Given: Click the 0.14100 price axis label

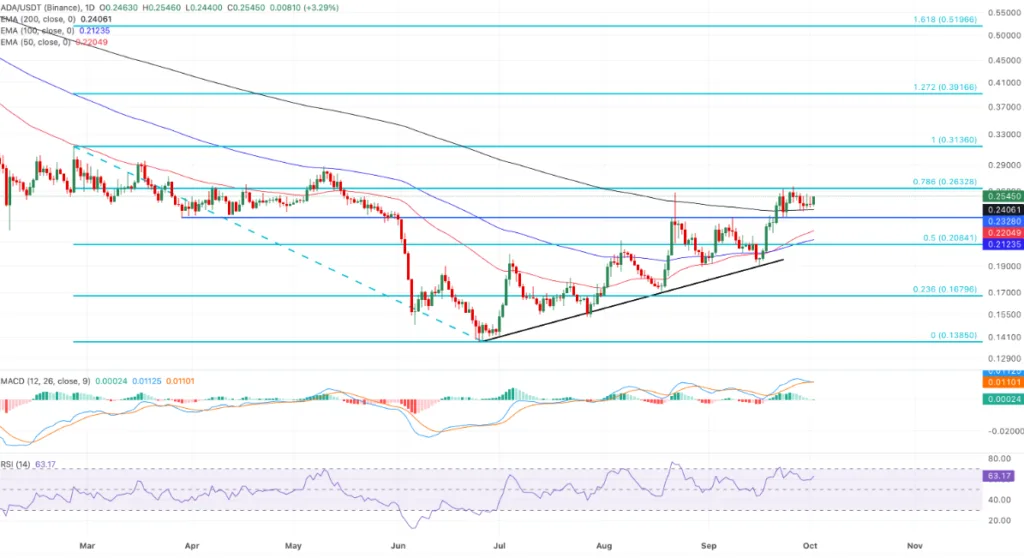Looking at the screenshot, I should pyautogui.click(x=1005, y=338).
